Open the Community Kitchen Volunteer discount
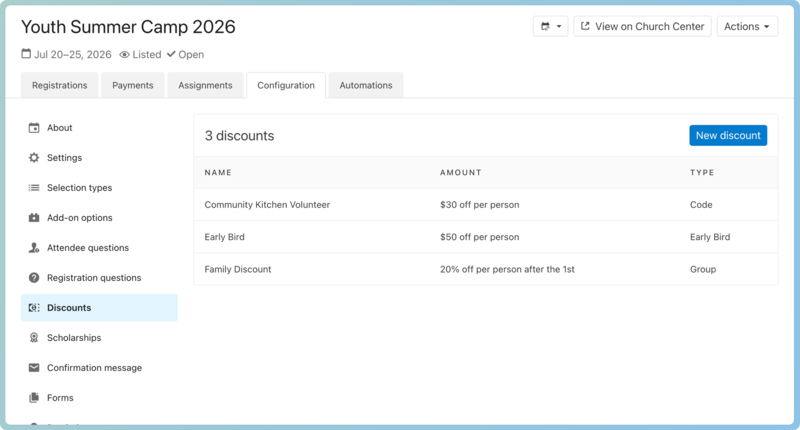Screen dimensions: 800x430 point(267,205)
